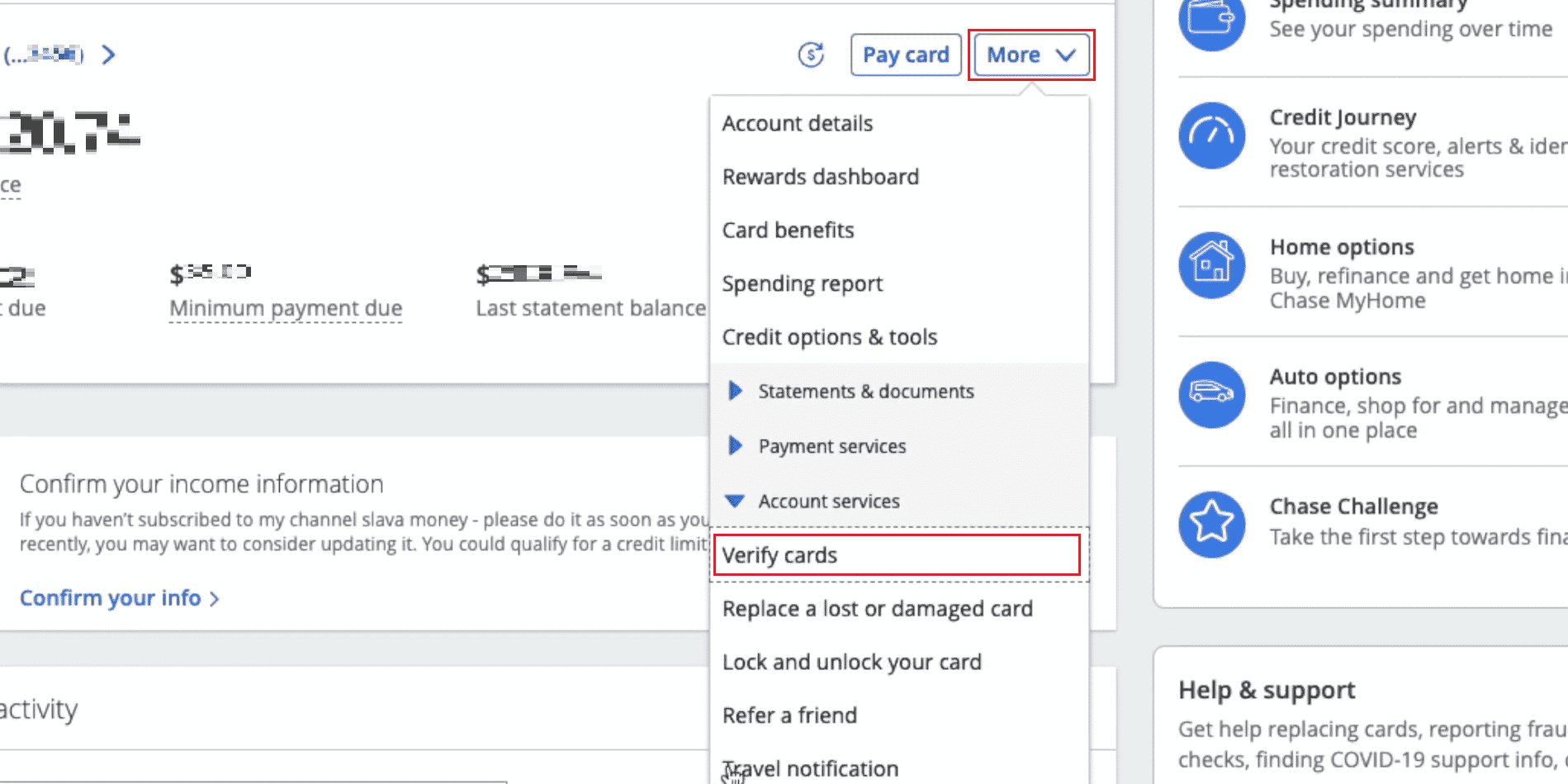Click the automatic payments refresh-dollar icon
The width and height of the screenshot is (1568, 784).
[x=811, y=55]
